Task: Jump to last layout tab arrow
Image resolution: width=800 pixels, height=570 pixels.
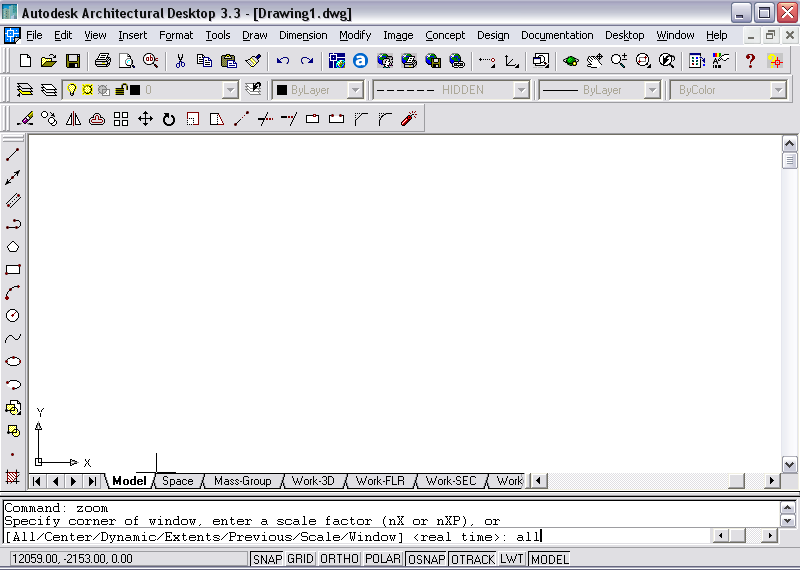Action: 92,481
